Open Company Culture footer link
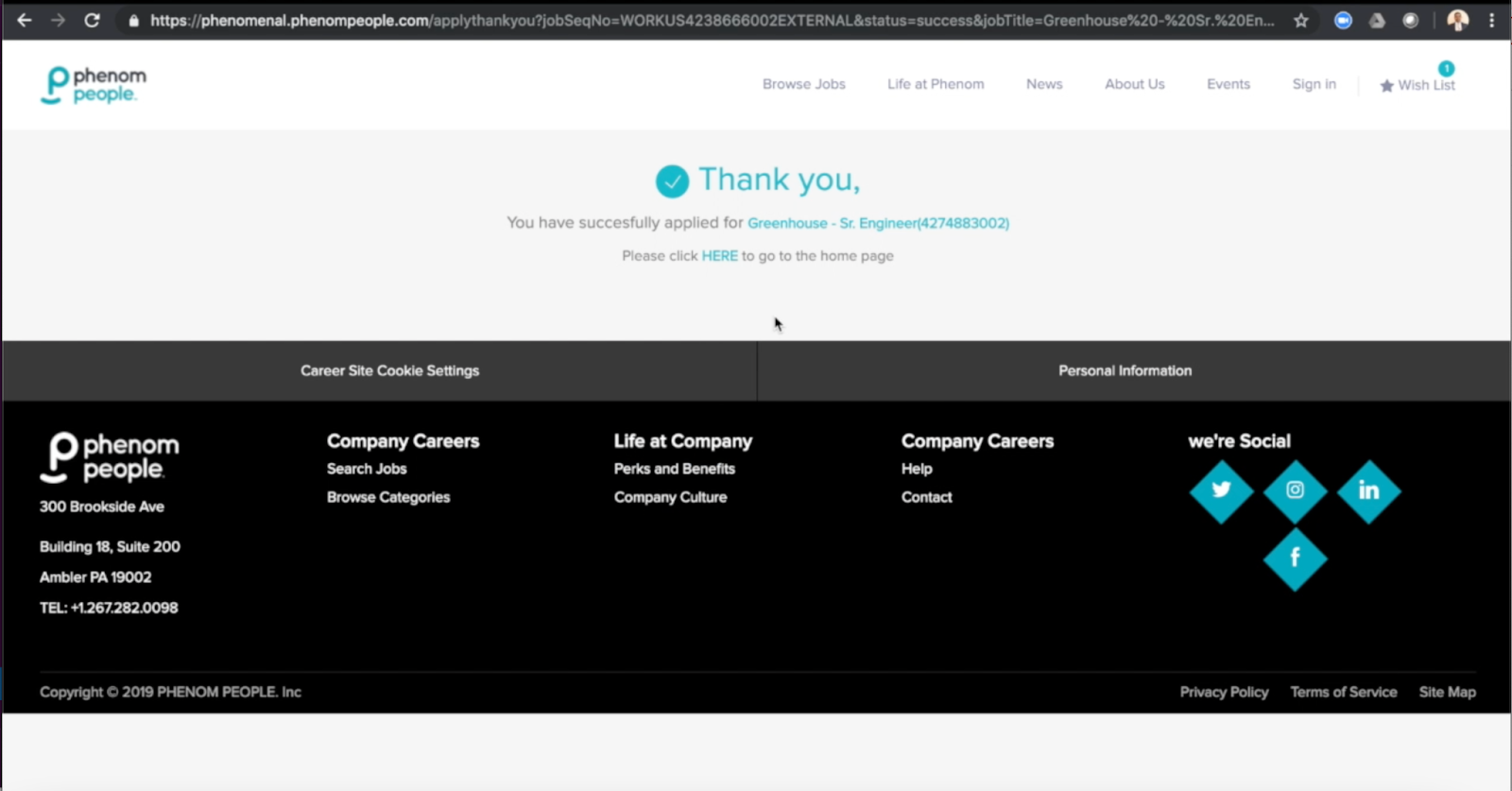Viewport: 1512px width, 791px height. pos(670,497)
